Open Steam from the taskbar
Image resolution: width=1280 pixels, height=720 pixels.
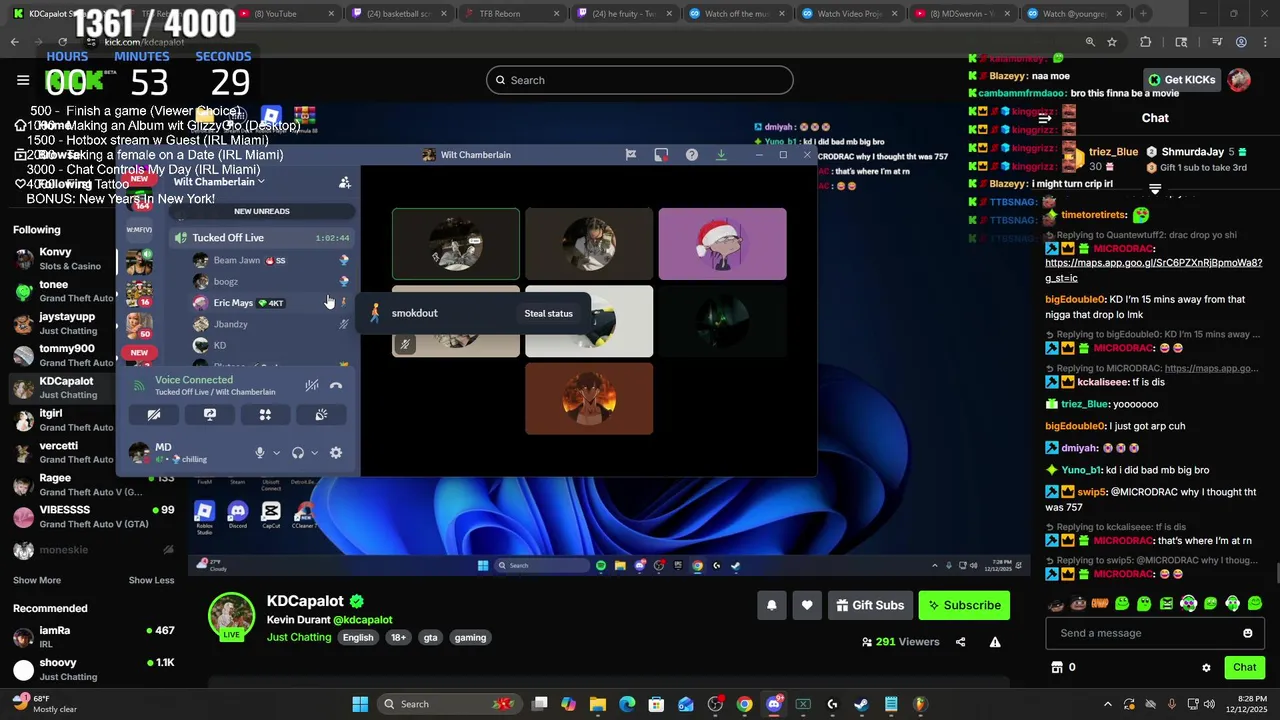[861, 704]
